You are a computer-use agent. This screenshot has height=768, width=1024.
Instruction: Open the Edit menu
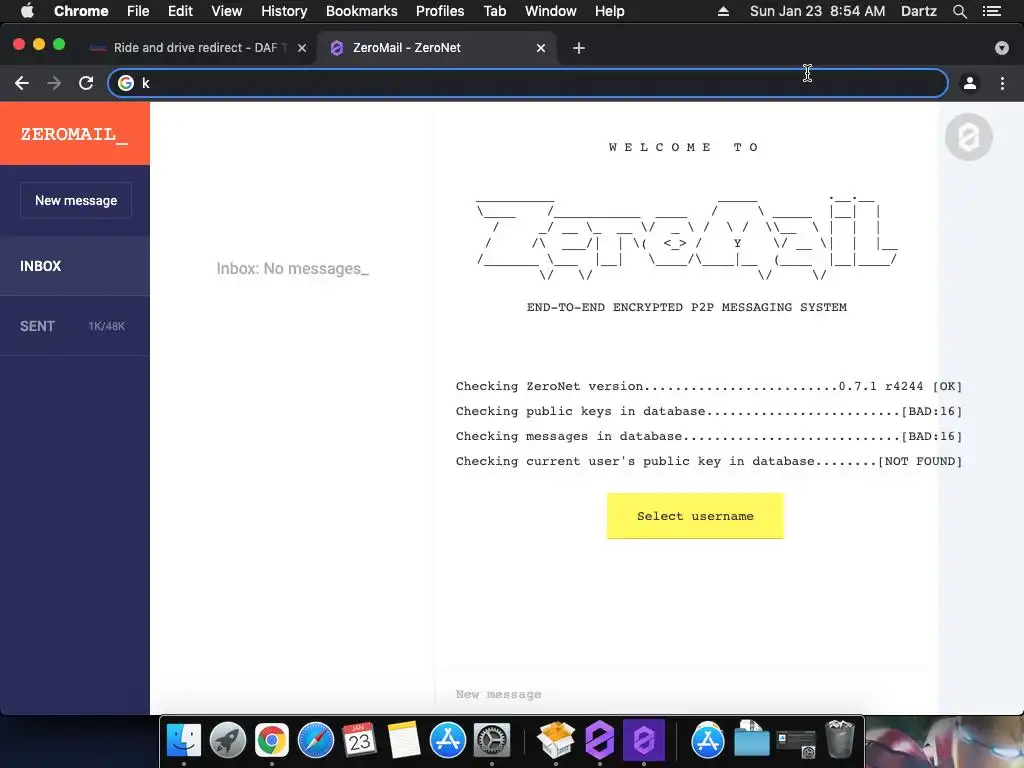180,11
